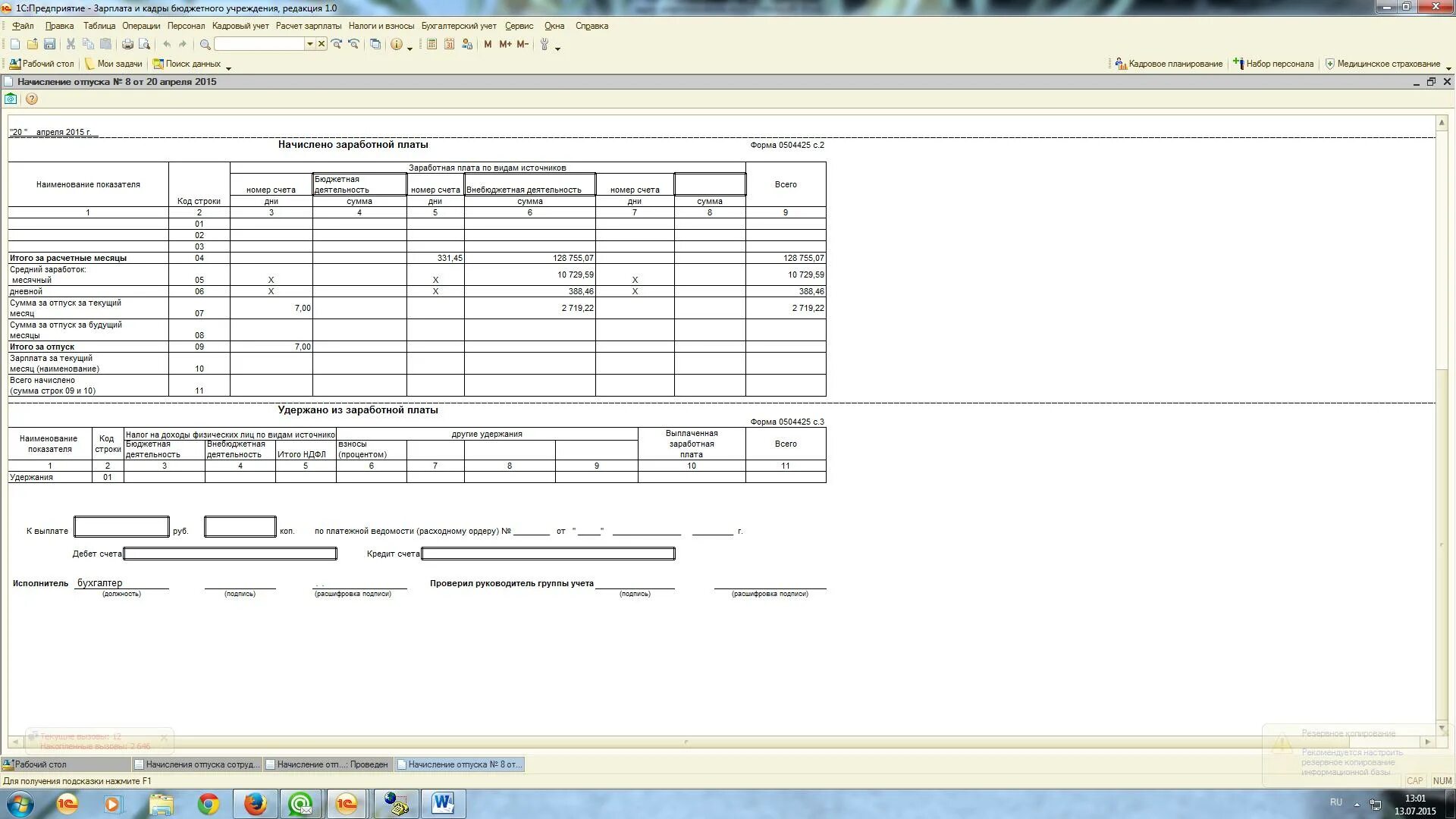
Task: Open the Расчет зарплаты menu
Action: pos(308,26)
